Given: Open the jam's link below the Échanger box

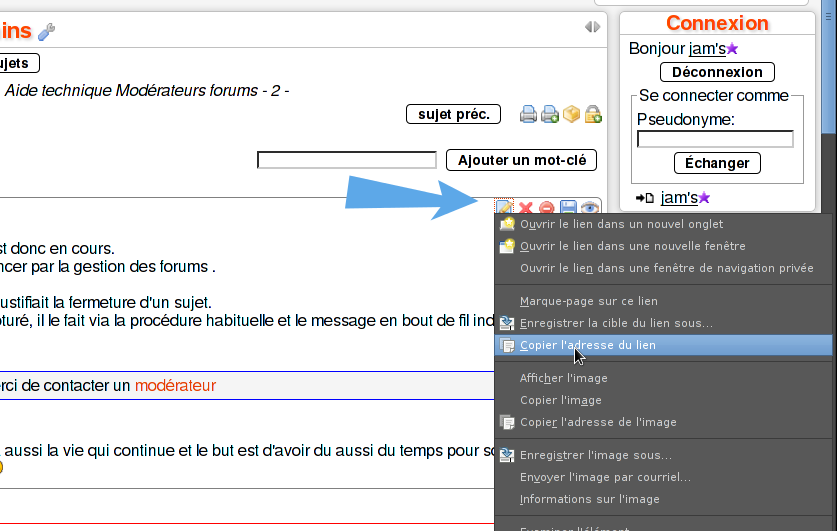Looking at the screenshot, I should pyautogui.click(x=679, y=198).
